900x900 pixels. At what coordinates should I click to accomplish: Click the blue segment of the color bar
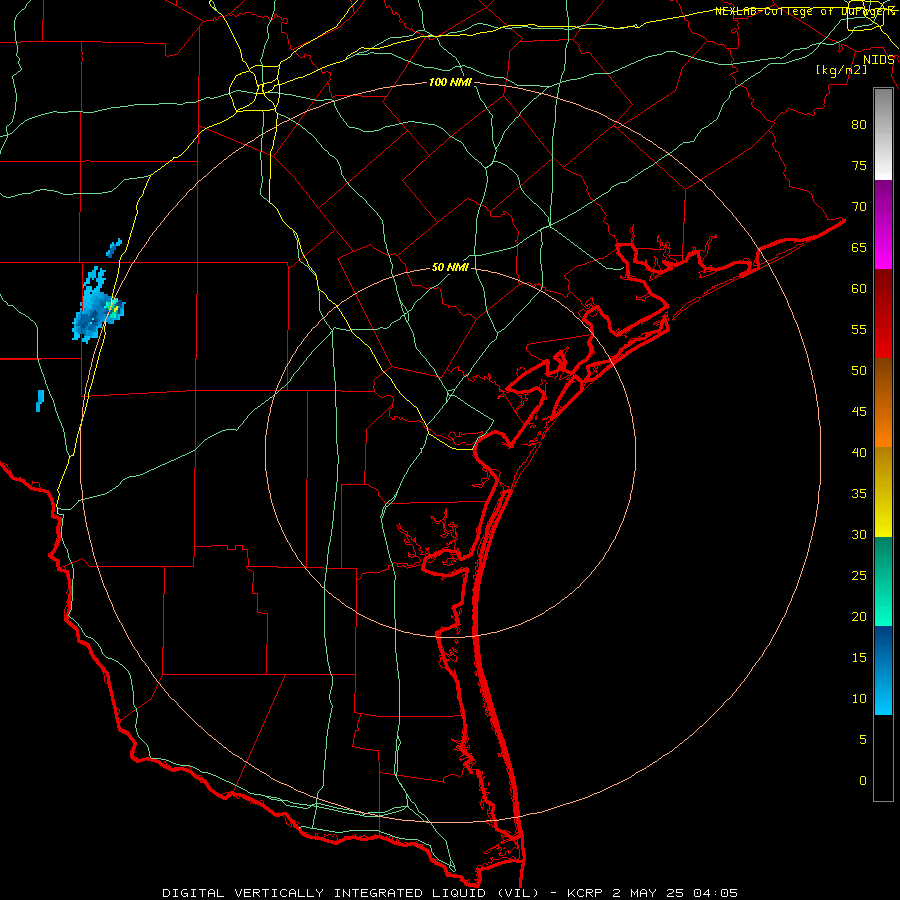pos(883,670)
